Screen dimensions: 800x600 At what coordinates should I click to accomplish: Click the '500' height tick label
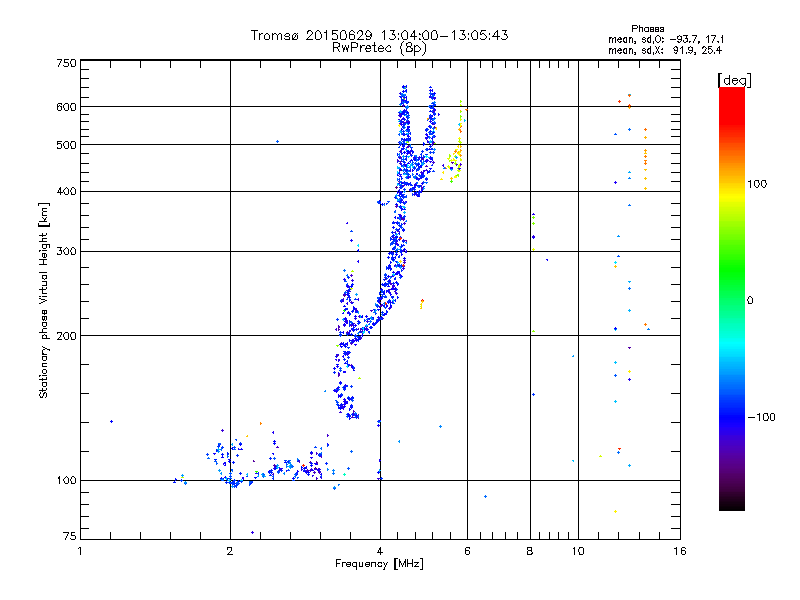(66, 145)
